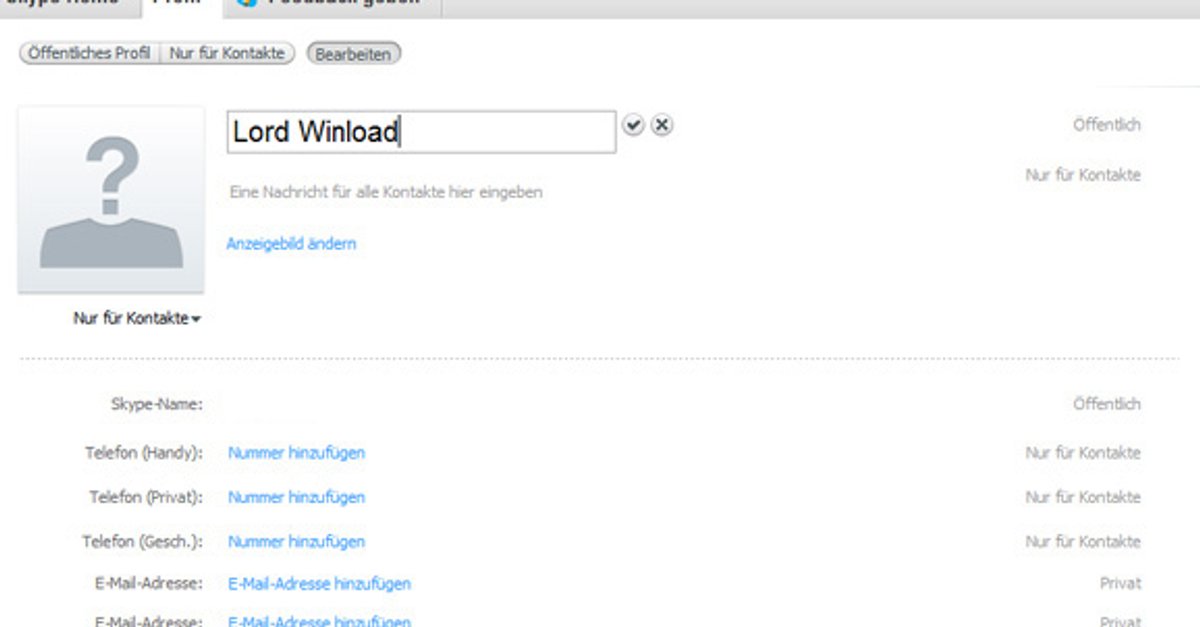
Task: Cancel name edit with X icon
Action: pyautogui.click(x=661, y=125)
